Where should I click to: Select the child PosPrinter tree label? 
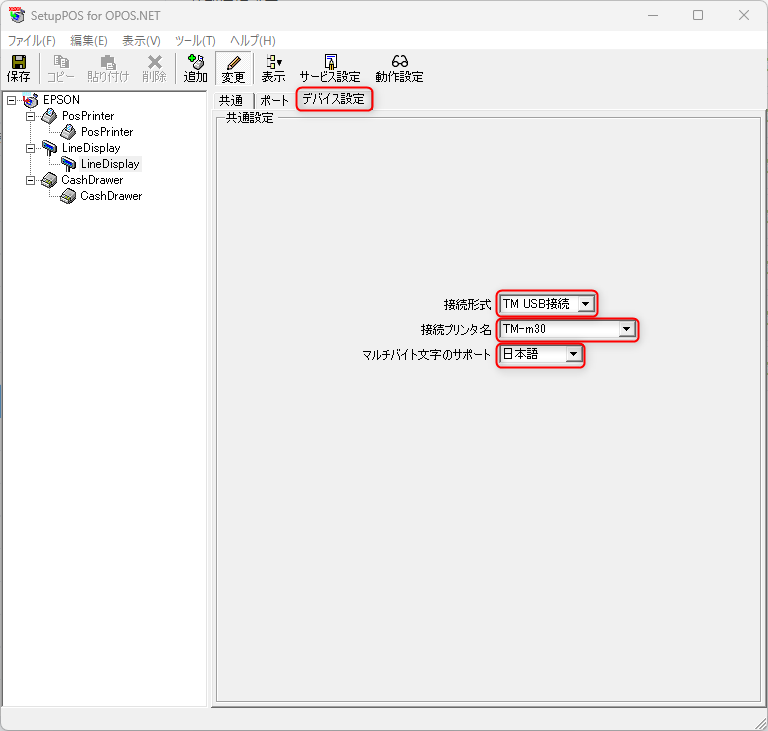(107, 132)
